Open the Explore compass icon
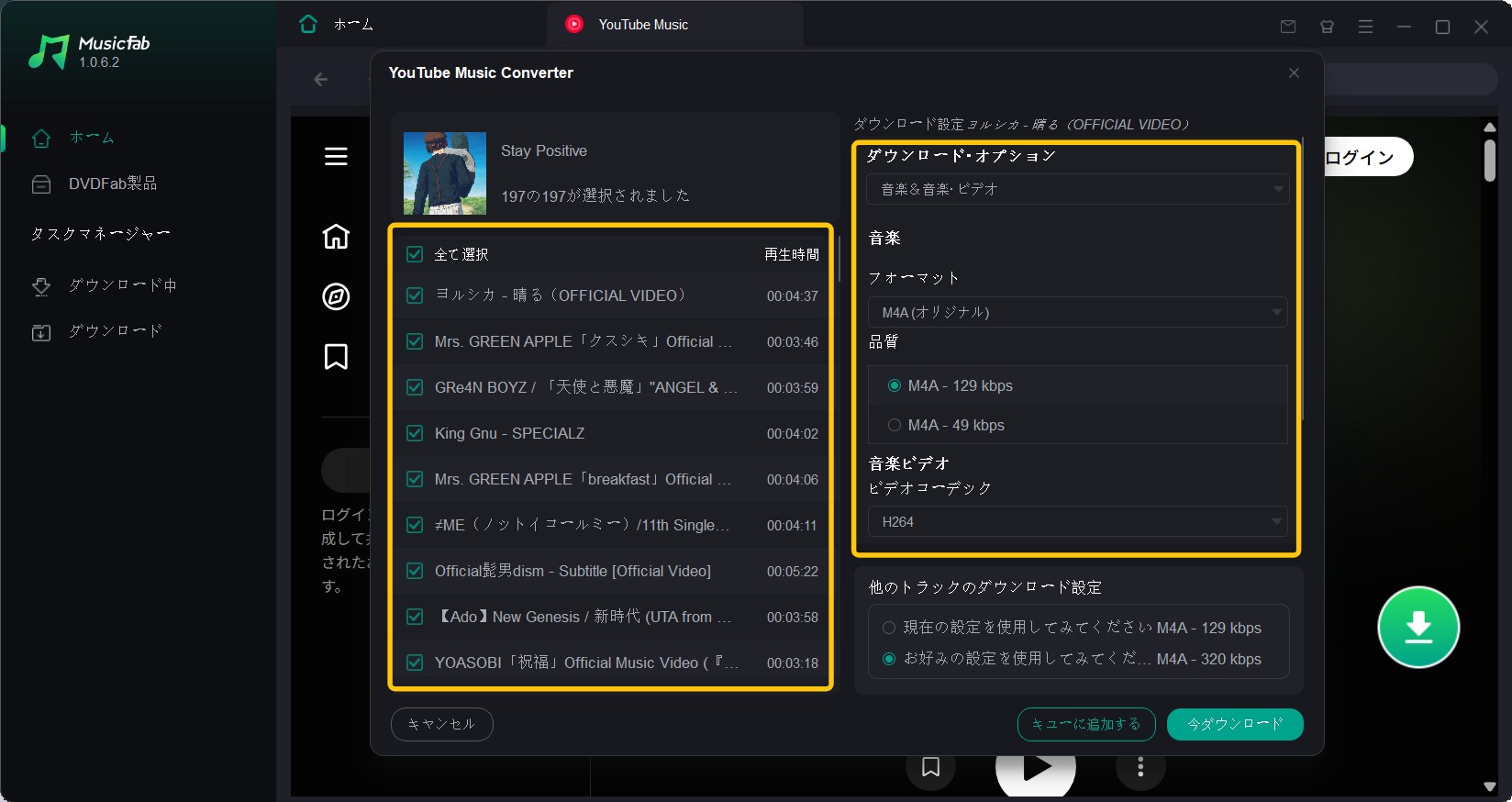The width and height of the screenshot is (1512, 802). click(336, 296)
